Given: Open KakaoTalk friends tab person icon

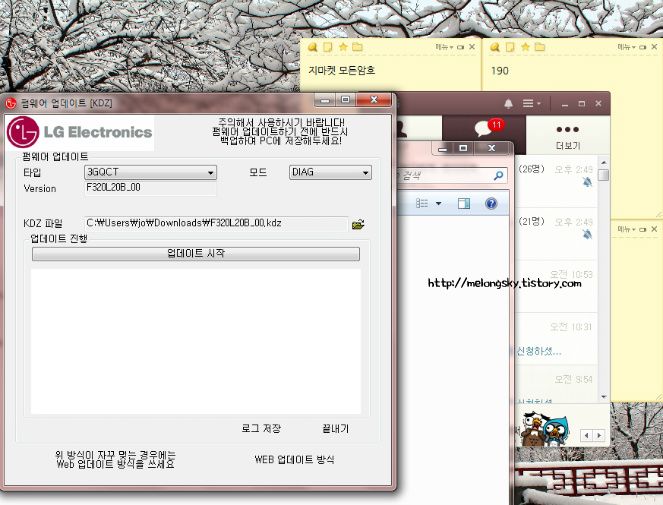Looking at the screenshot, I should [400, 129].
